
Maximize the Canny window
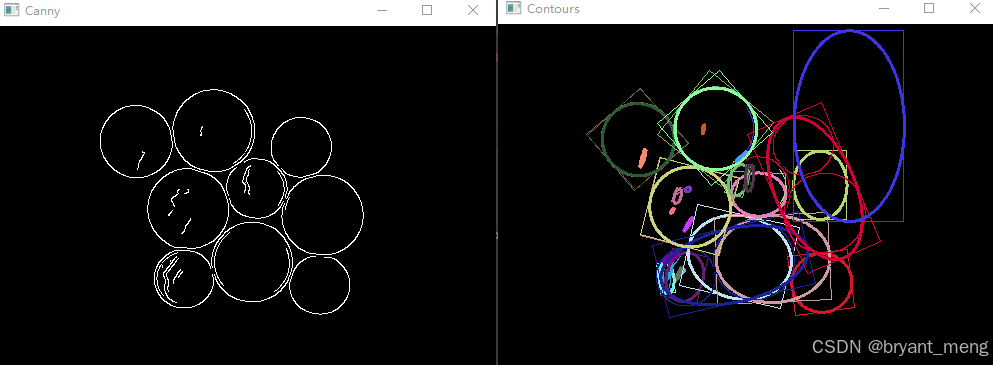pyautogui.click(x=427, y=10)
